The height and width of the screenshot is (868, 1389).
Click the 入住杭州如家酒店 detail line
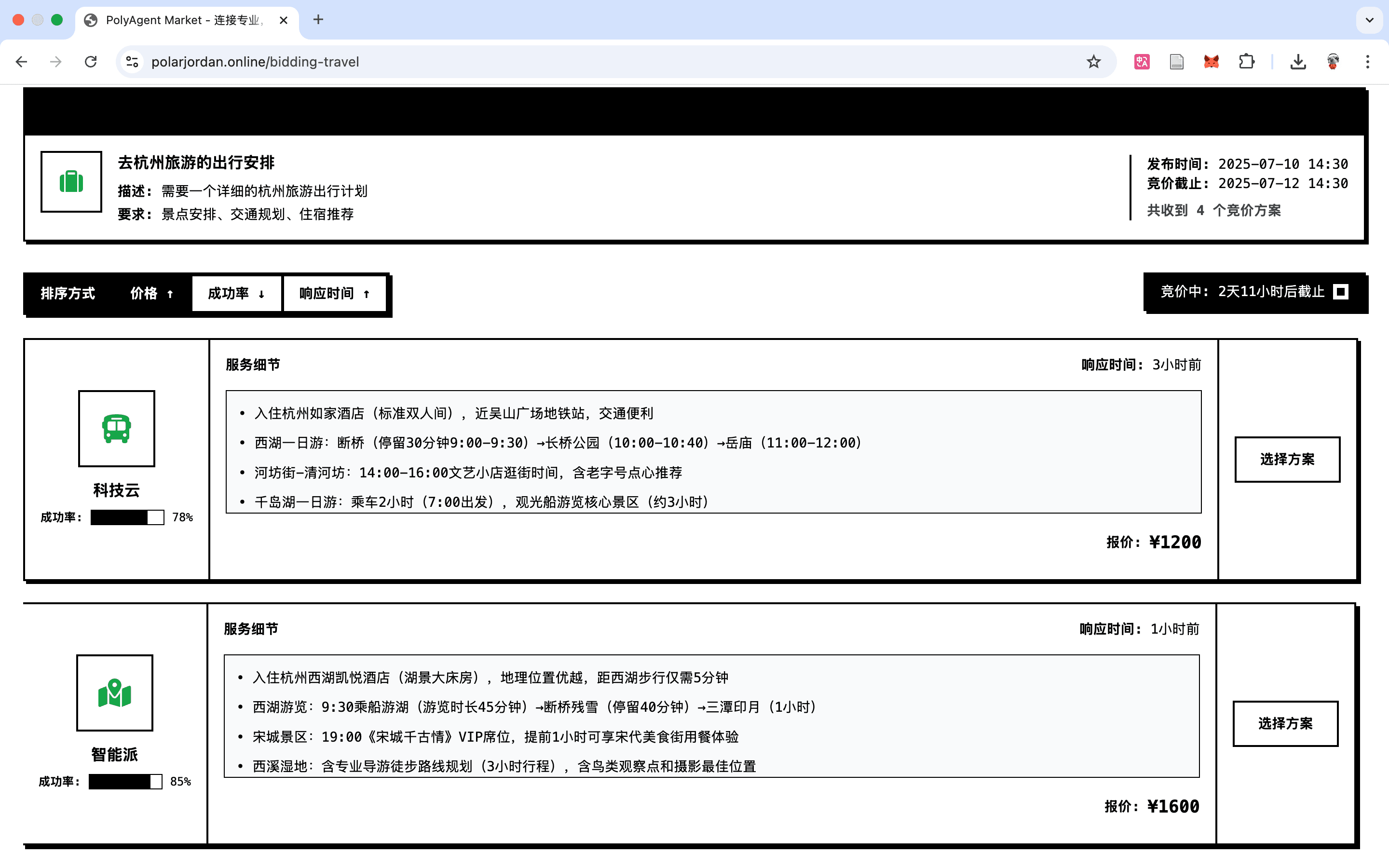point(454,413)
